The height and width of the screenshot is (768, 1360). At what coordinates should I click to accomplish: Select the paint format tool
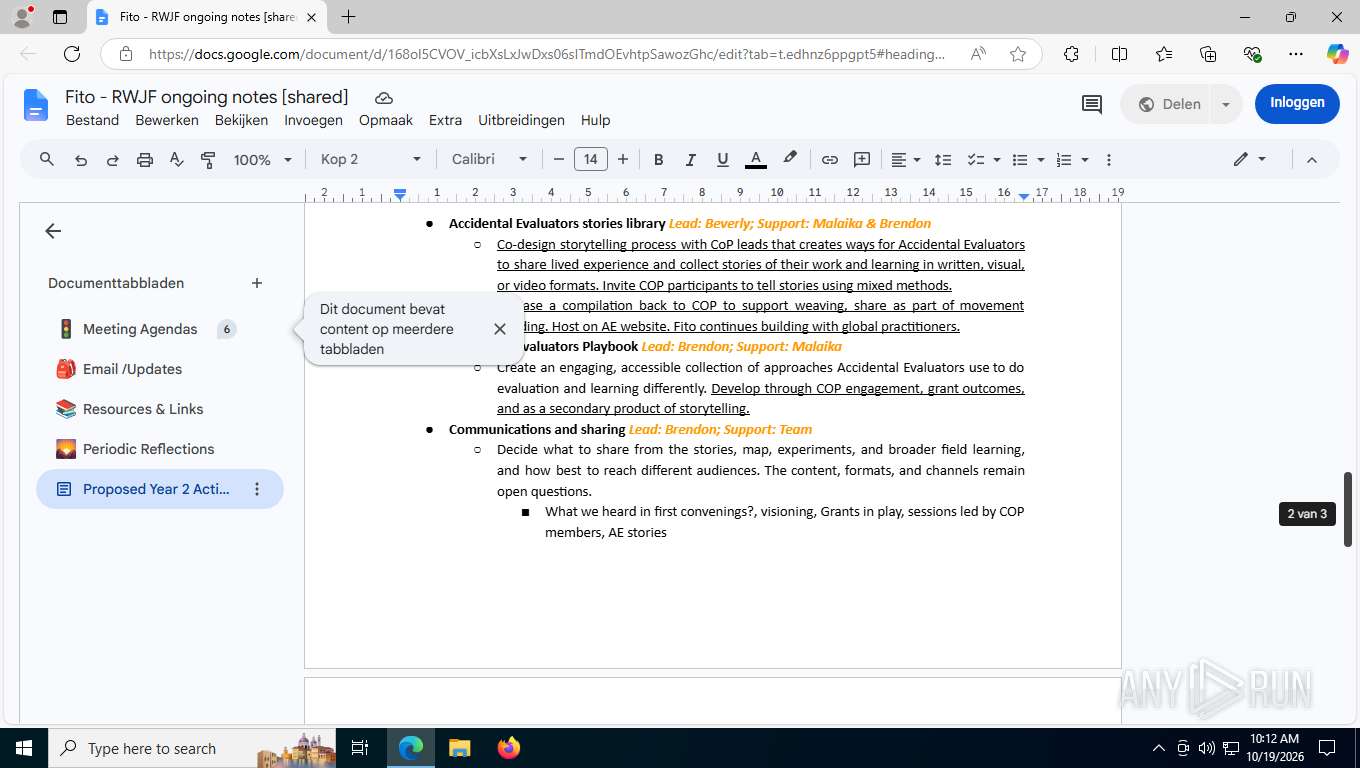(x=208, y=160)
